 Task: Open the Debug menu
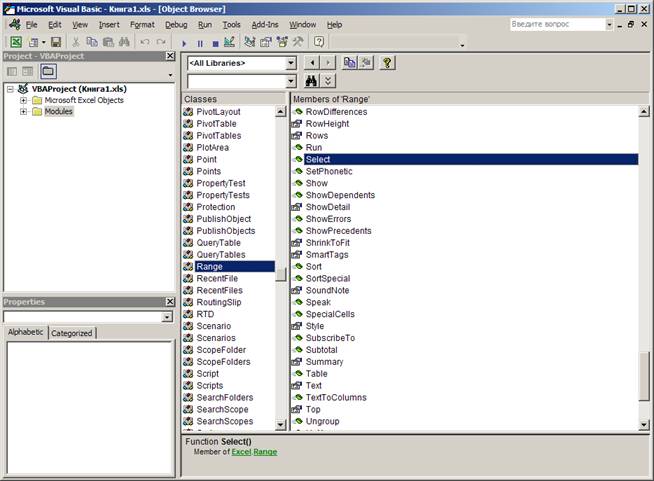pos(176,24)
